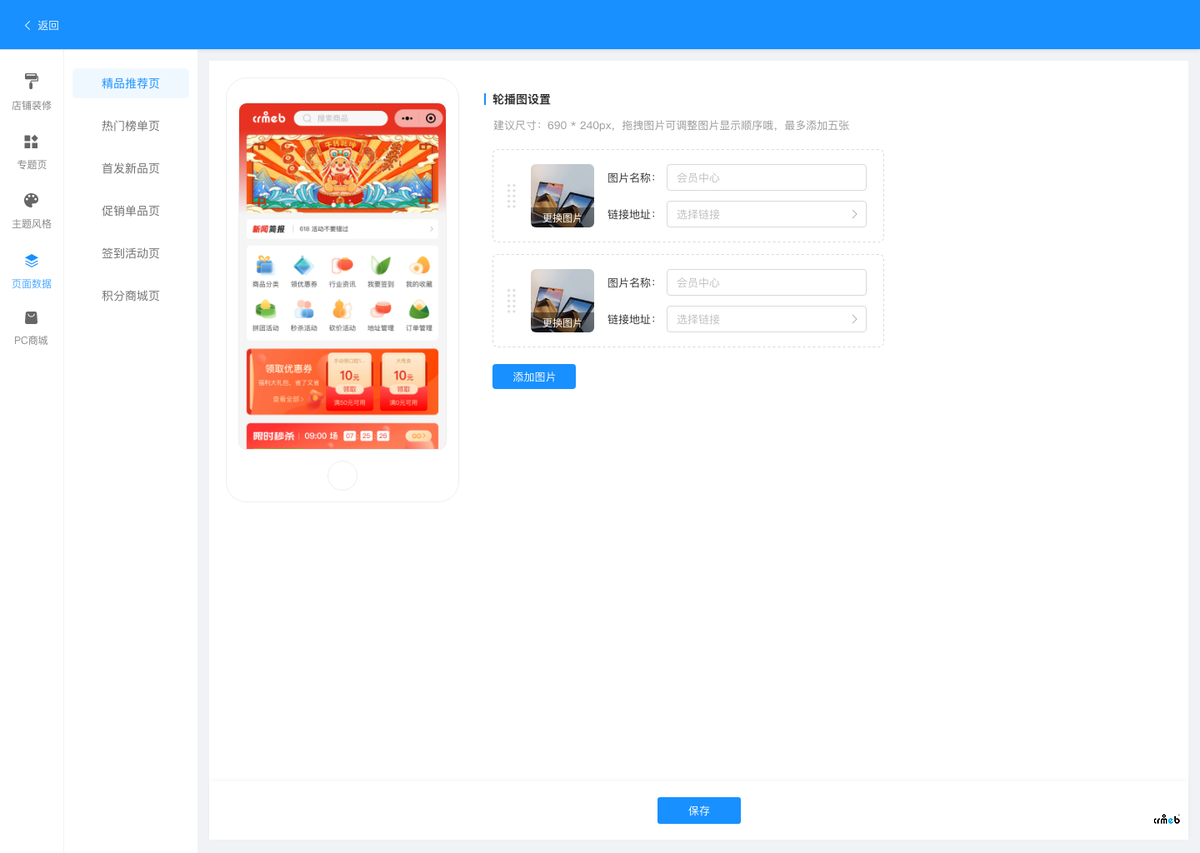Switch to the 首发新品页 tab
The height and width of the screenshot is (853, 1200).
click(131, 168)
